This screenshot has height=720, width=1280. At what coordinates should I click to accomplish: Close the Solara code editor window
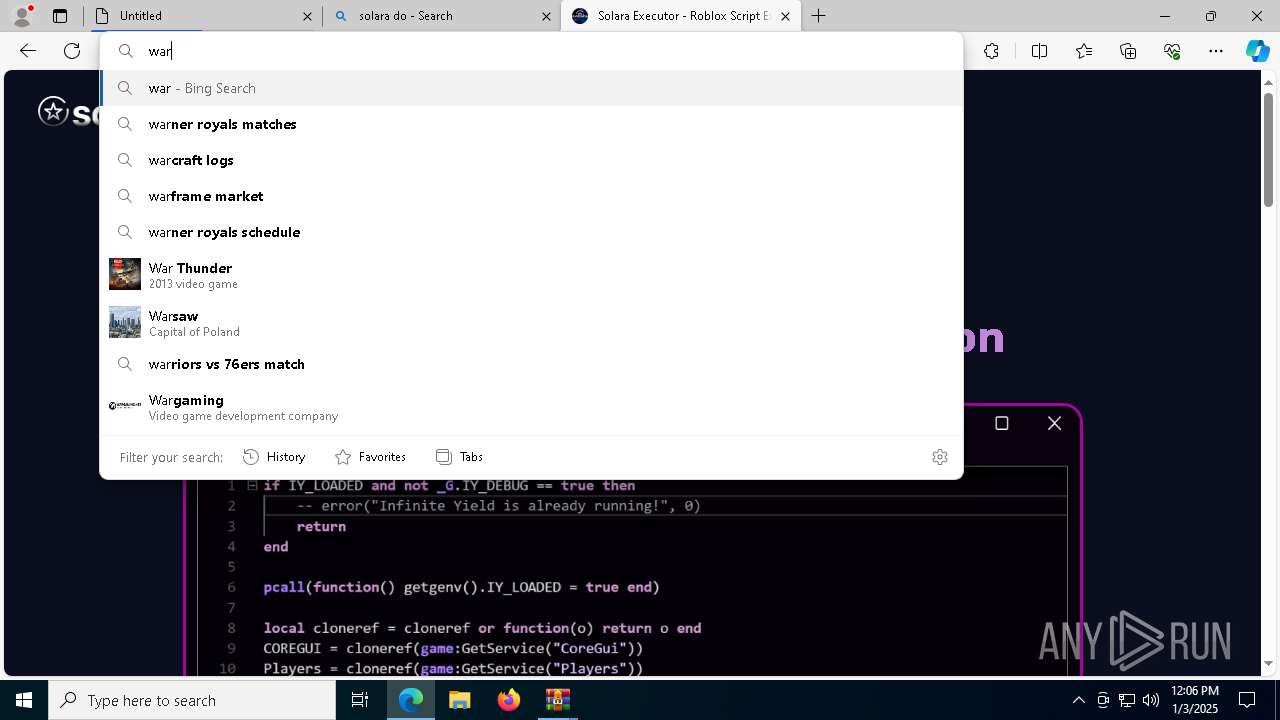1054,423
